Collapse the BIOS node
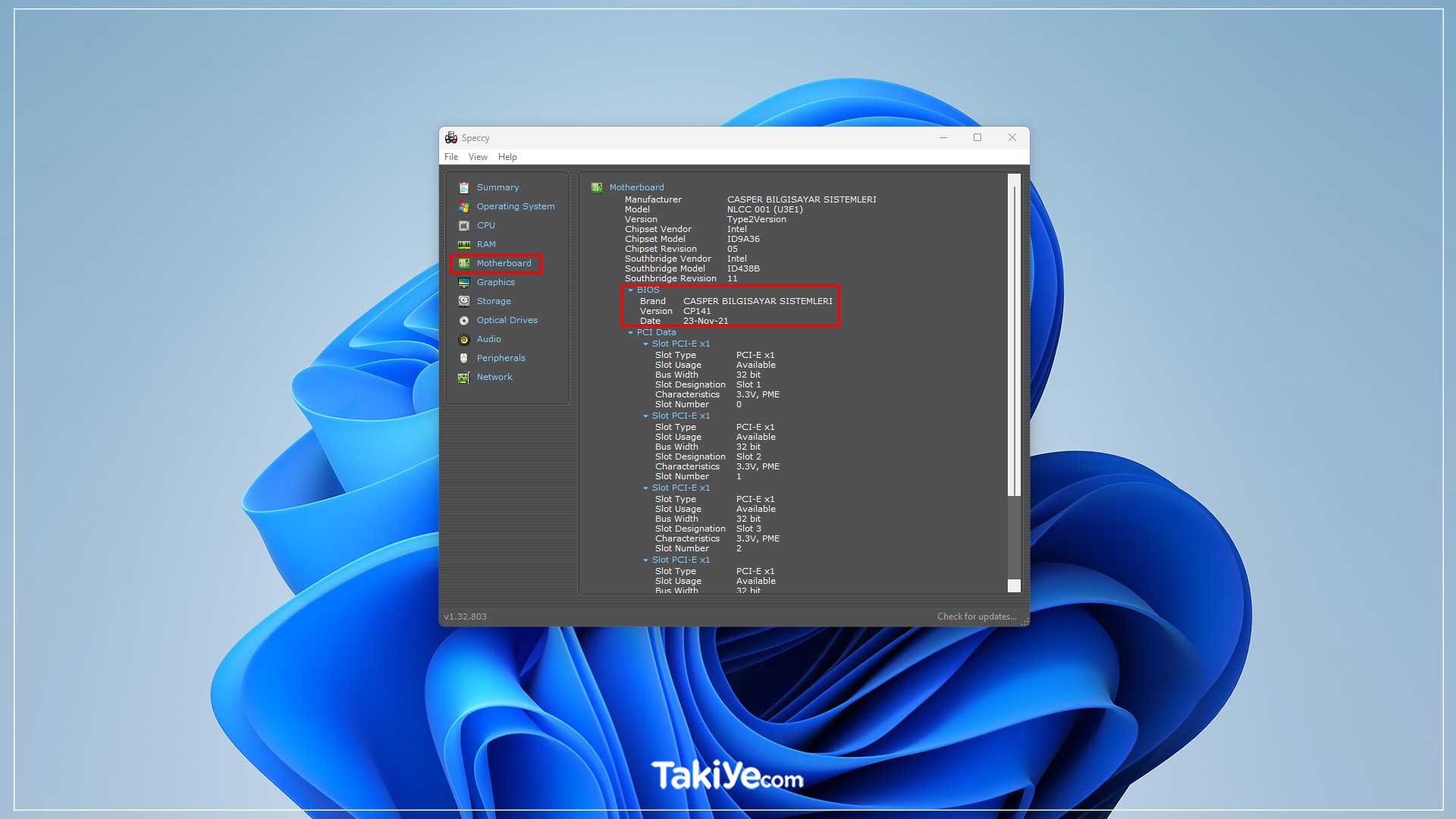 click(x=630, y=290)
